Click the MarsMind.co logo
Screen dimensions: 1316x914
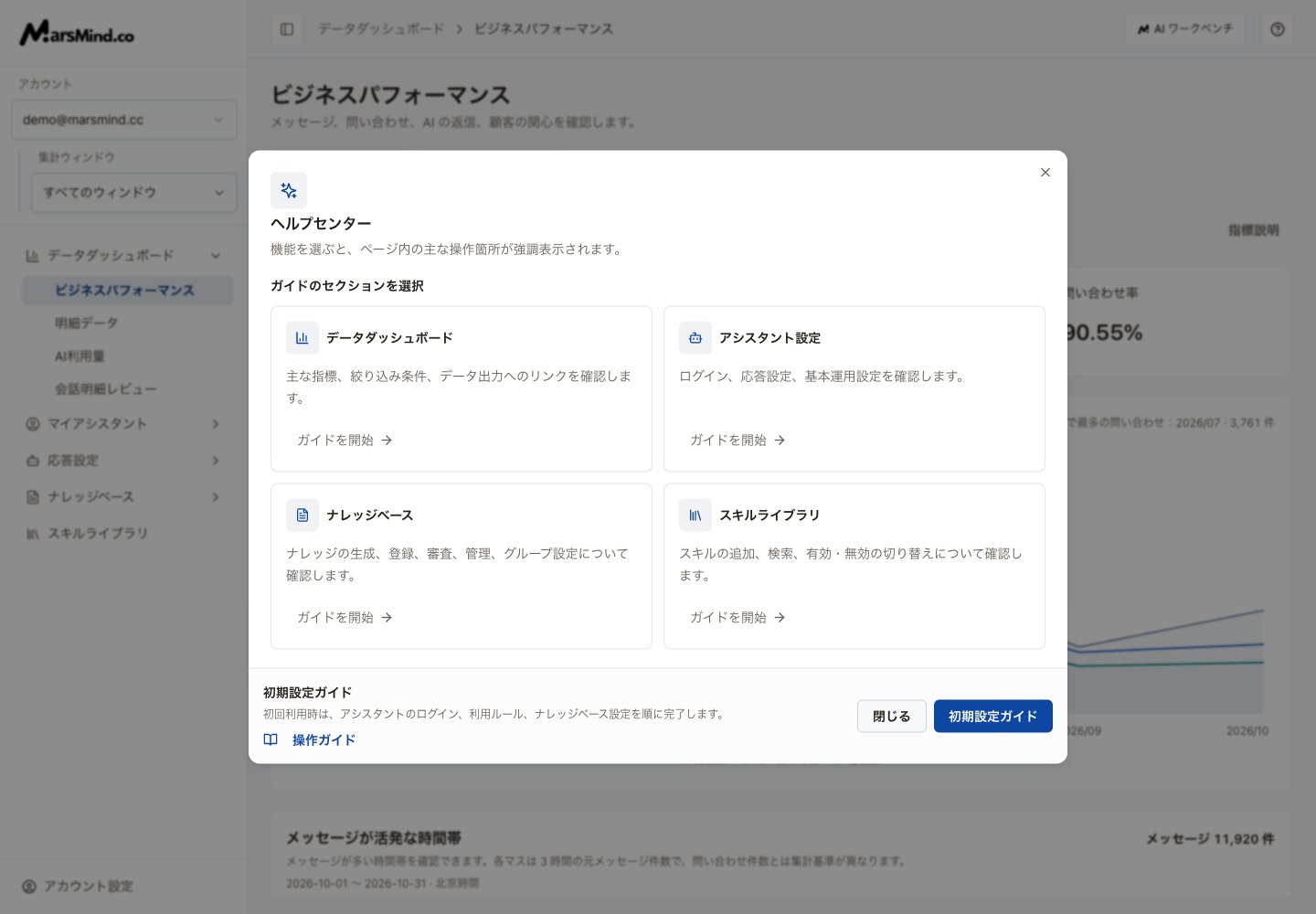tap(77, 33)
